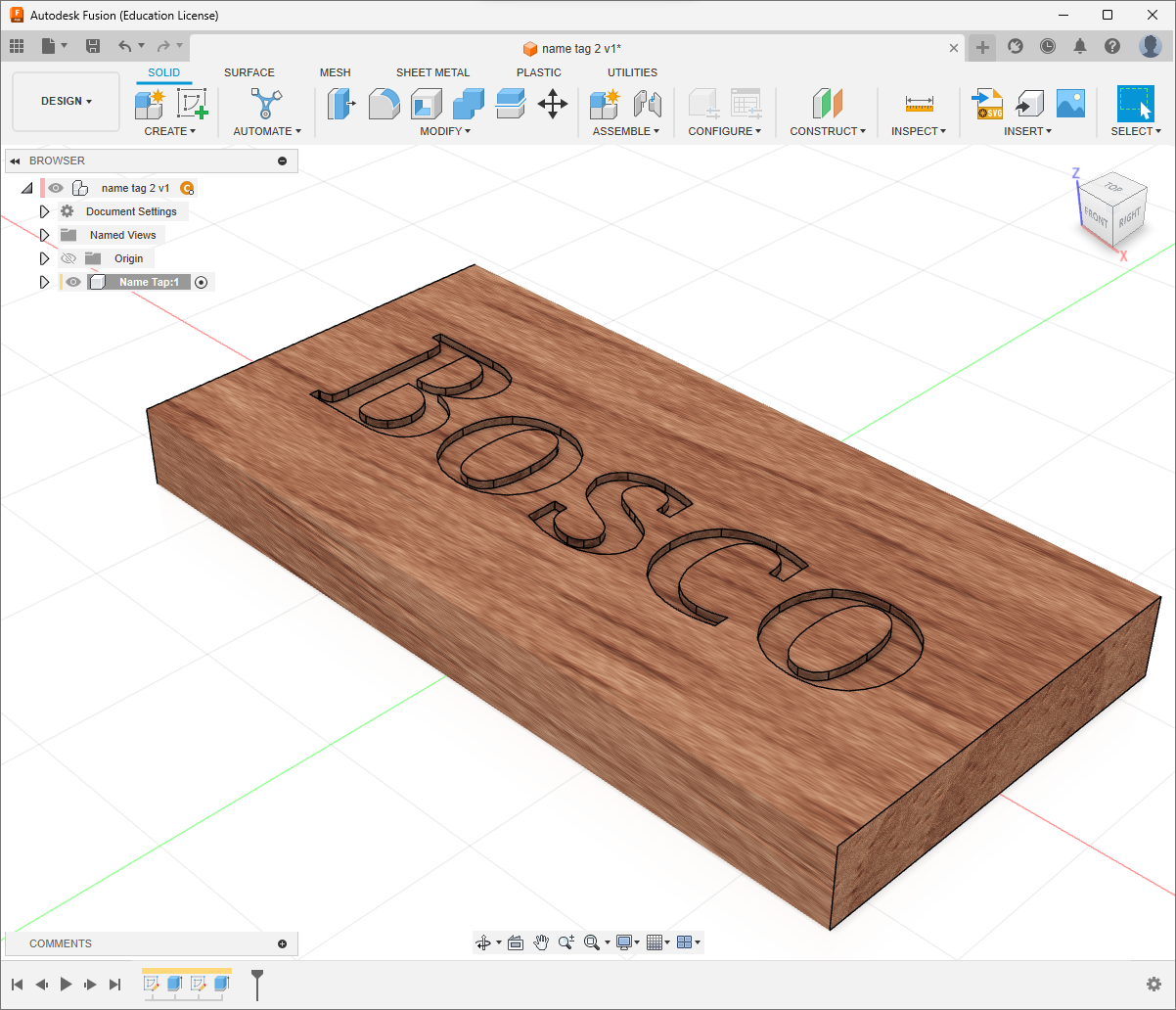Show the hidden Origin folder

[68, 258]
